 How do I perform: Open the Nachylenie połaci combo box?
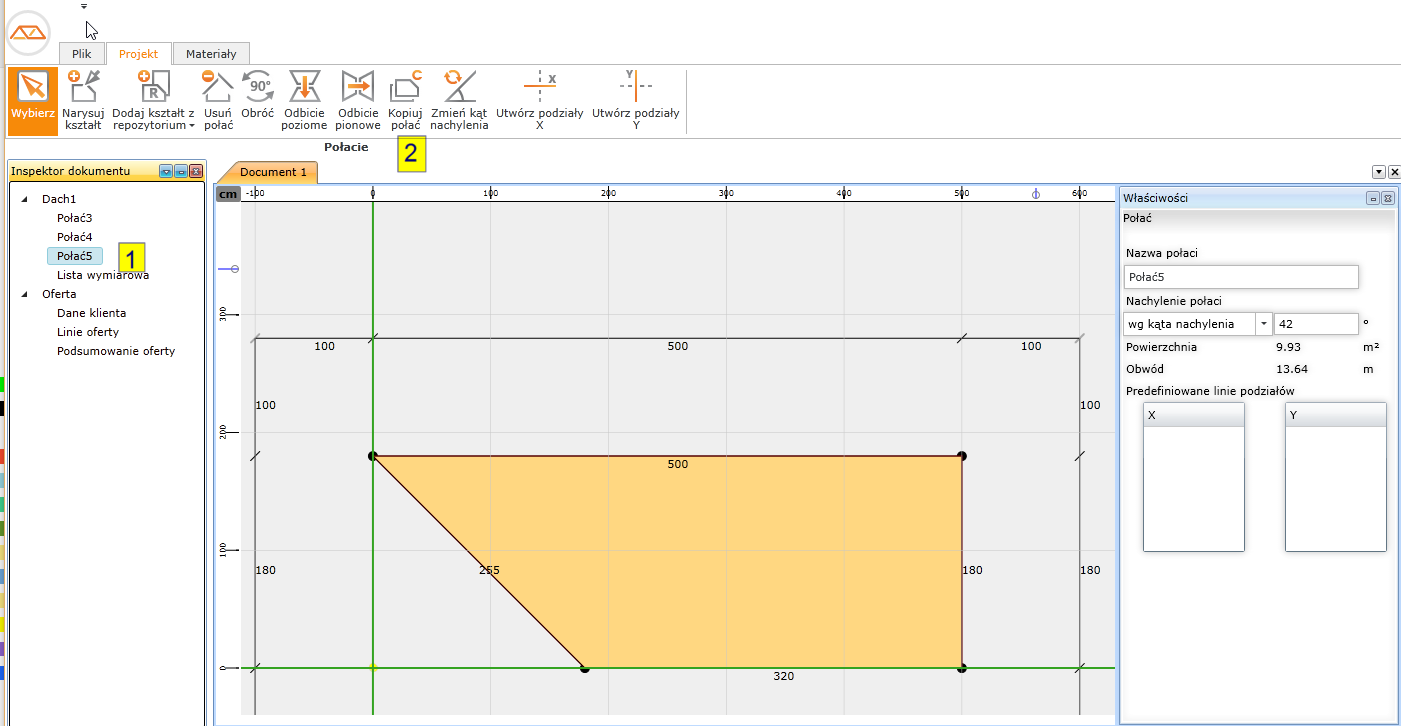pos(1264,324)
